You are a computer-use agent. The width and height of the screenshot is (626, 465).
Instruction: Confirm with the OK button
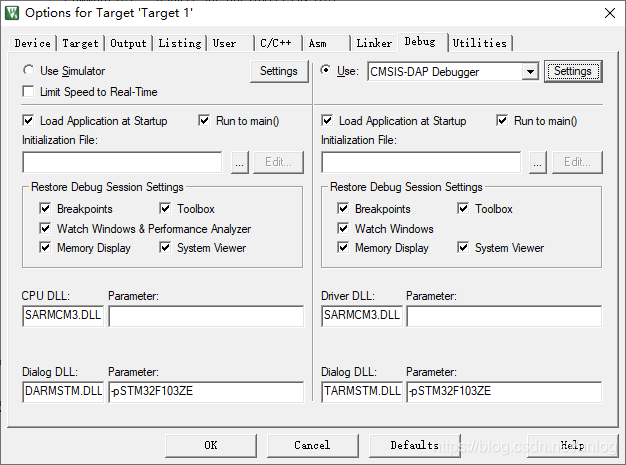tap(211, 445)
